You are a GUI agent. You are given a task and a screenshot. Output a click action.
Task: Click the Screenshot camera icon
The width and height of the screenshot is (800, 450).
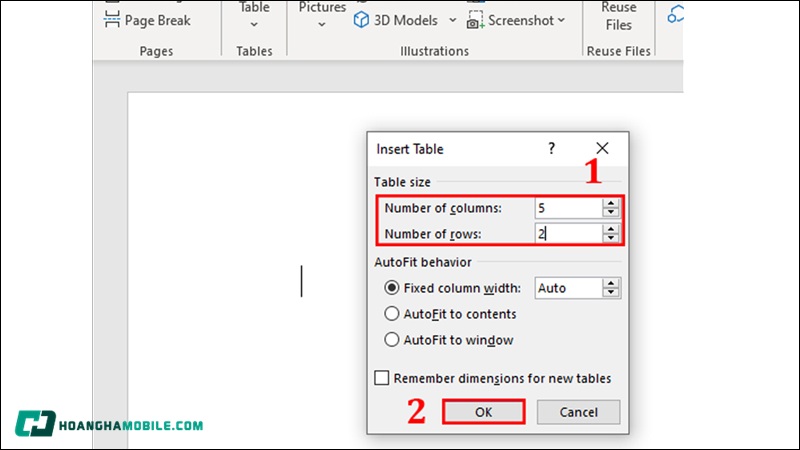(475, 20)
